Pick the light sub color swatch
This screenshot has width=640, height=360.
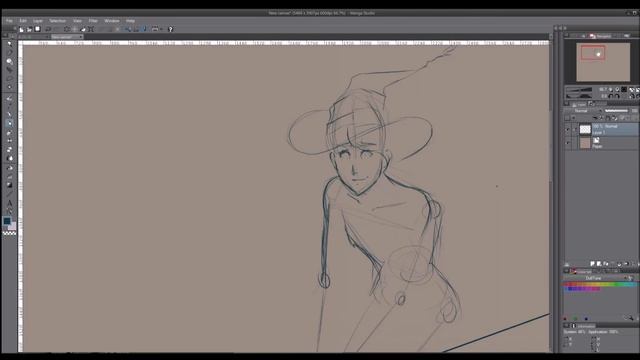[13, 226]
